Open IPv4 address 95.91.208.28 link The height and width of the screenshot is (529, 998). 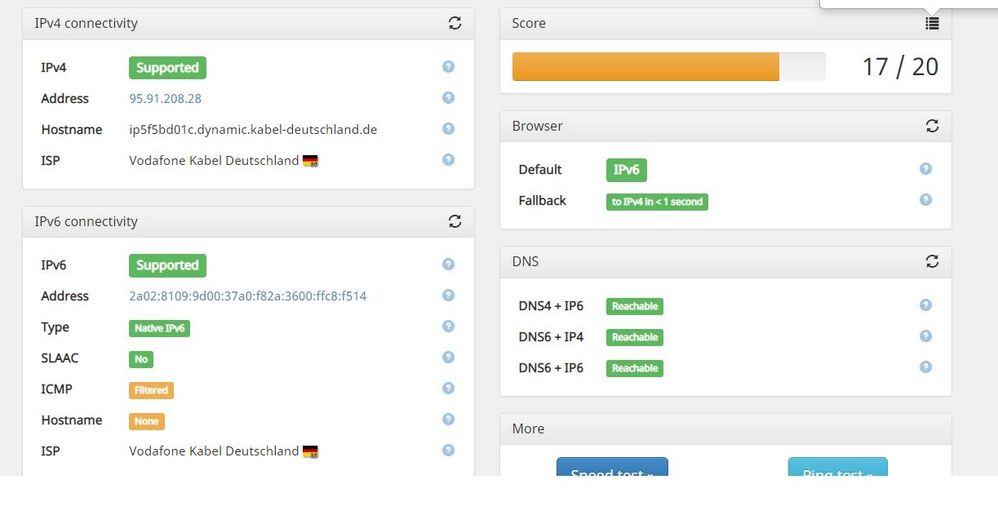coord(165,99)
